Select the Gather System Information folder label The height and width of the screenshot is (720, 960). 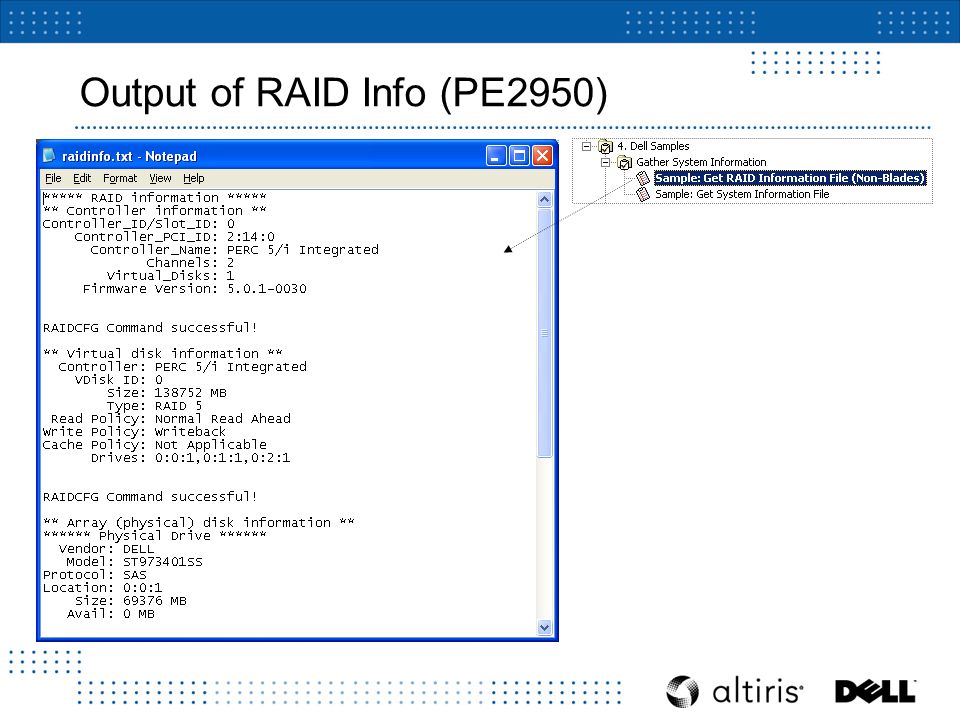701,162
